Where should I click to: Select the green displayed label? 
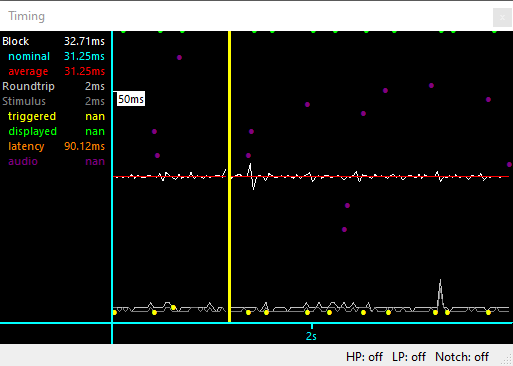[33, 131]
